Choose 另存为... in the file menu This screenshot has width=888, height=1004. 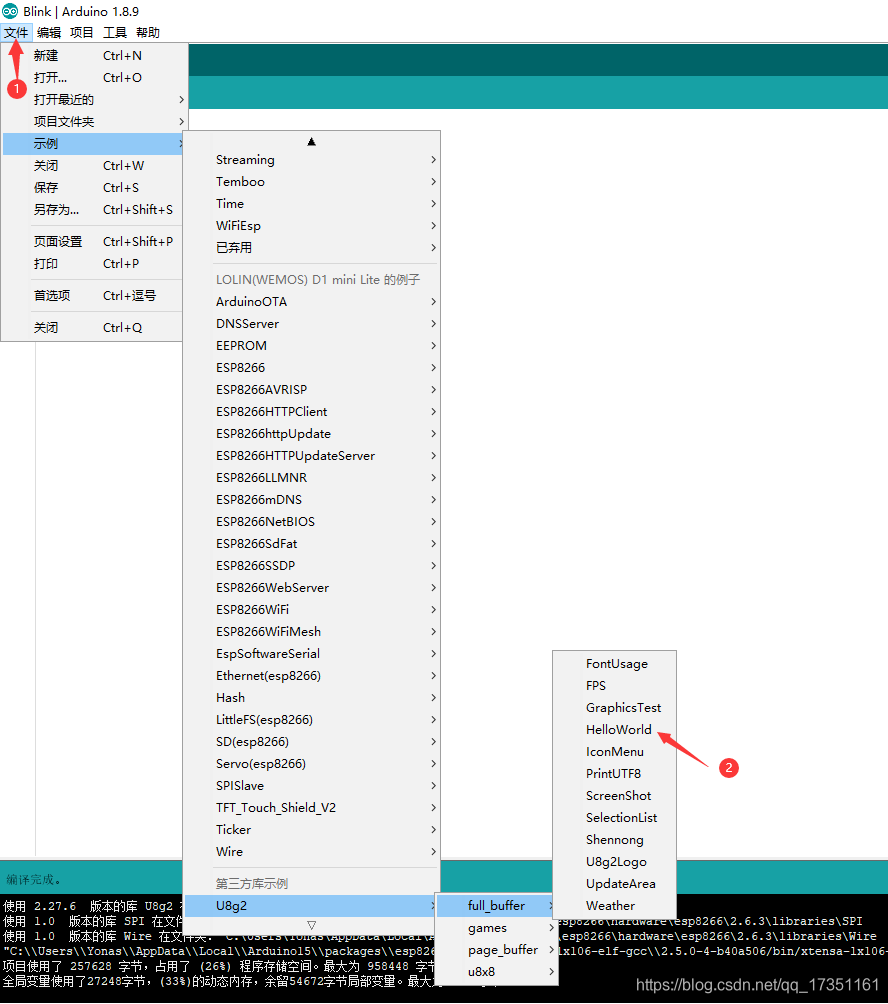(x=95, y=209)
